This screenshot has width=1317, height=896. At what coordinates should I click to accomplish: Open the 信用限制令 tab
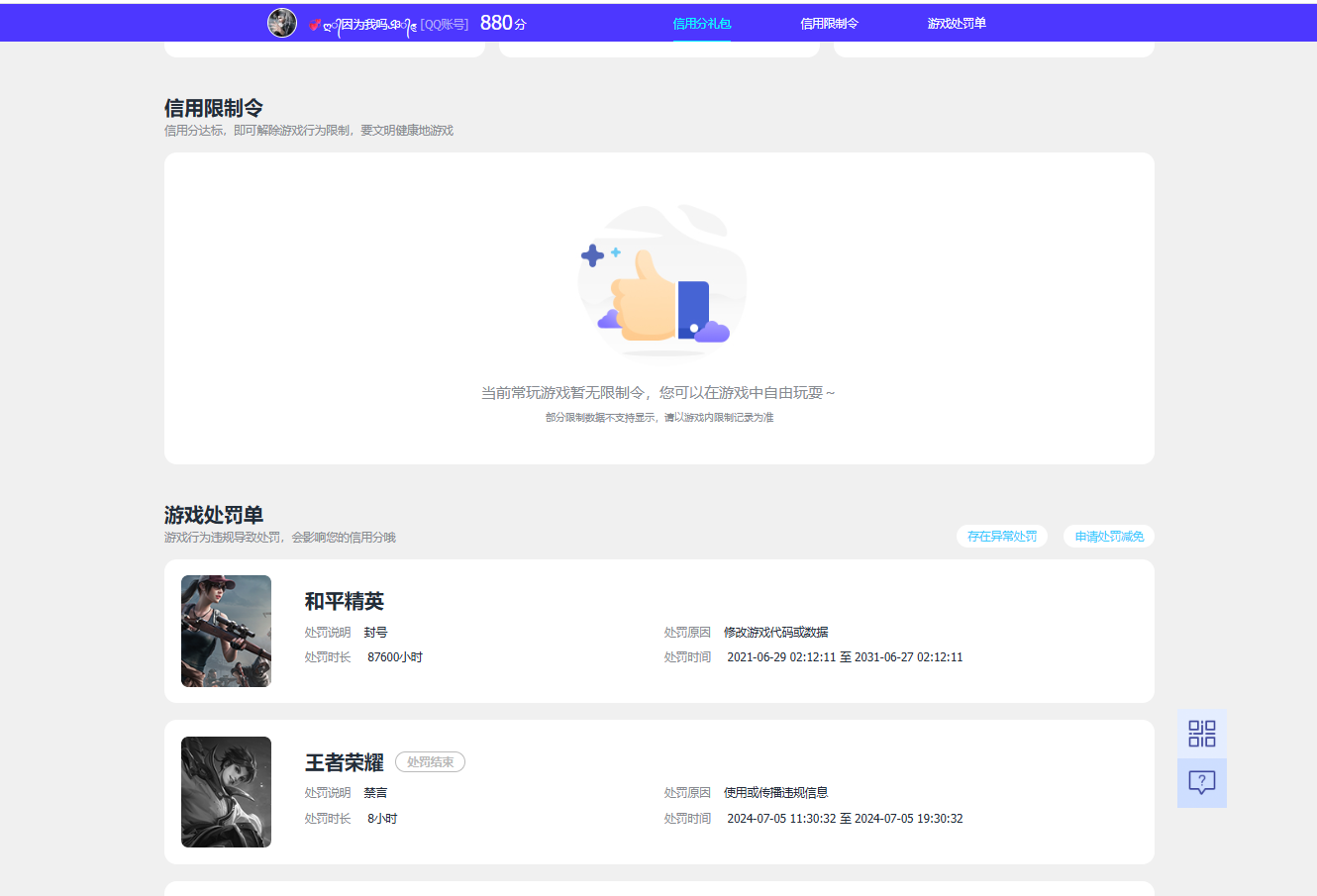pyautogui.click(x=832, y=22)
